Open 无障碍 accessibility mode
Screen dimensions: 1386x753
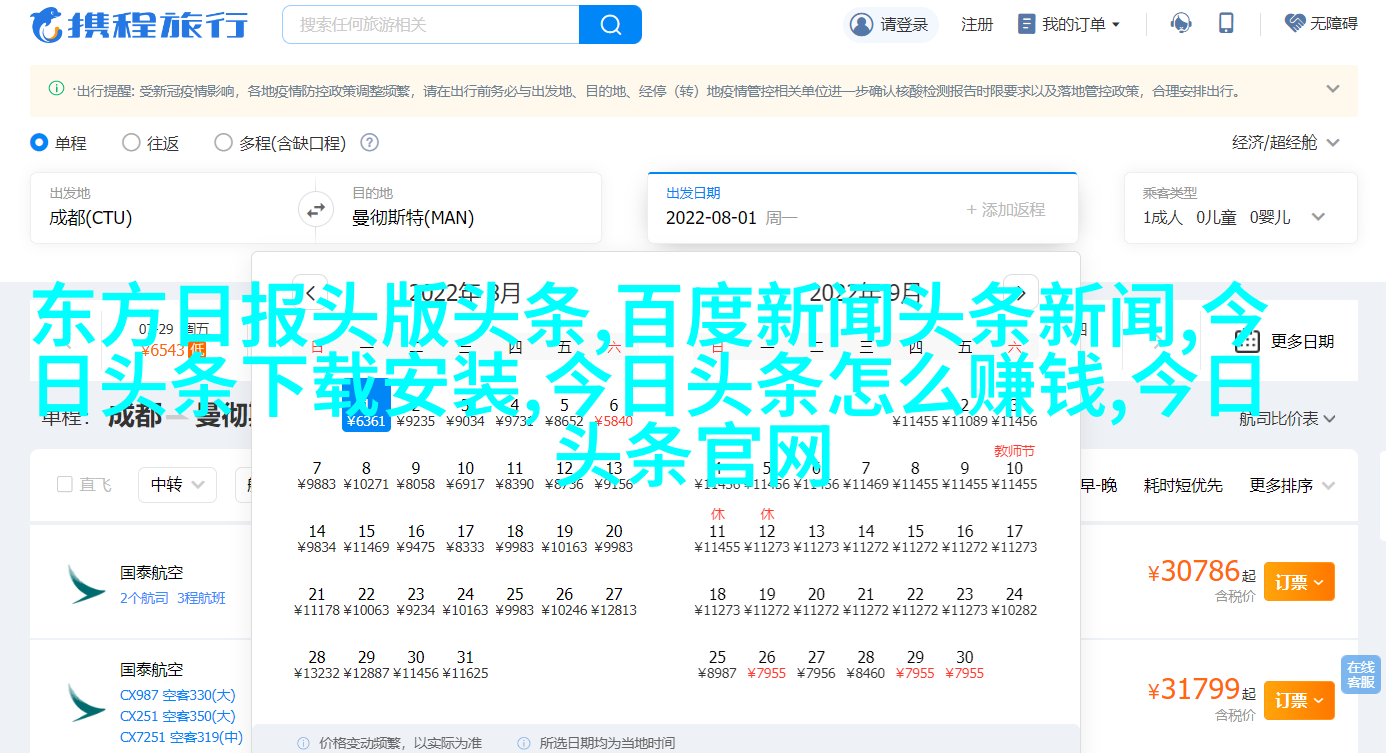click(x=1322, y=24)
